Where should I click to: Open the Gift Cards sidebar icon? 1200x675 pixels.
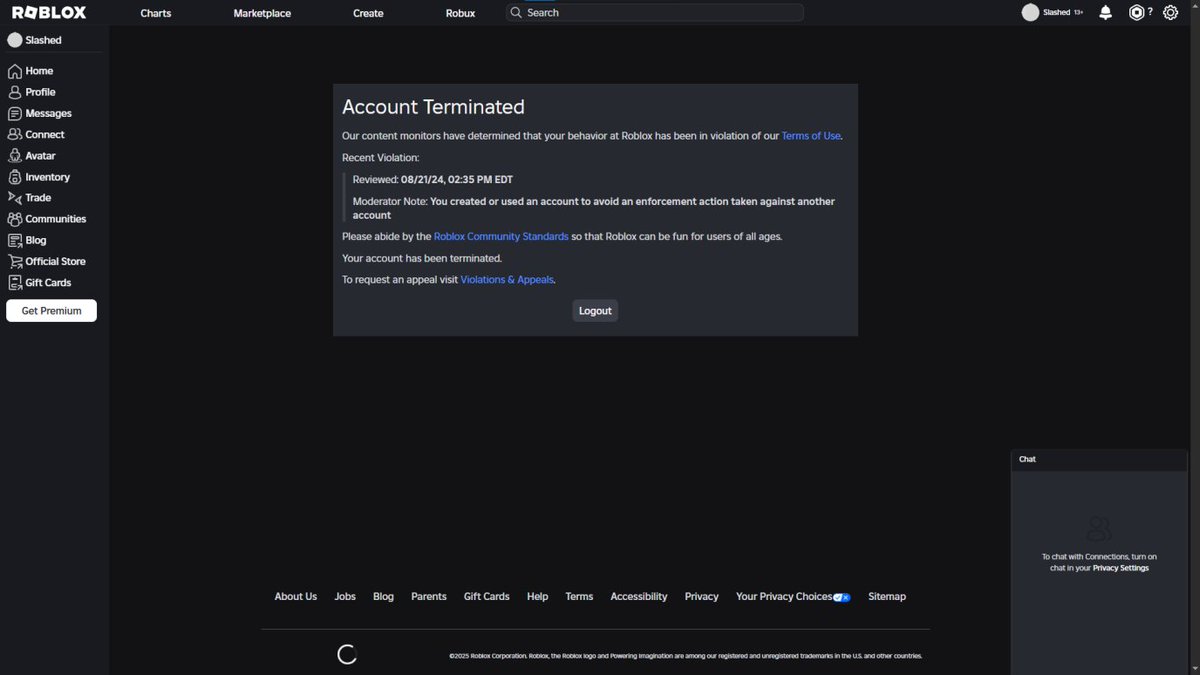[14, 283]
